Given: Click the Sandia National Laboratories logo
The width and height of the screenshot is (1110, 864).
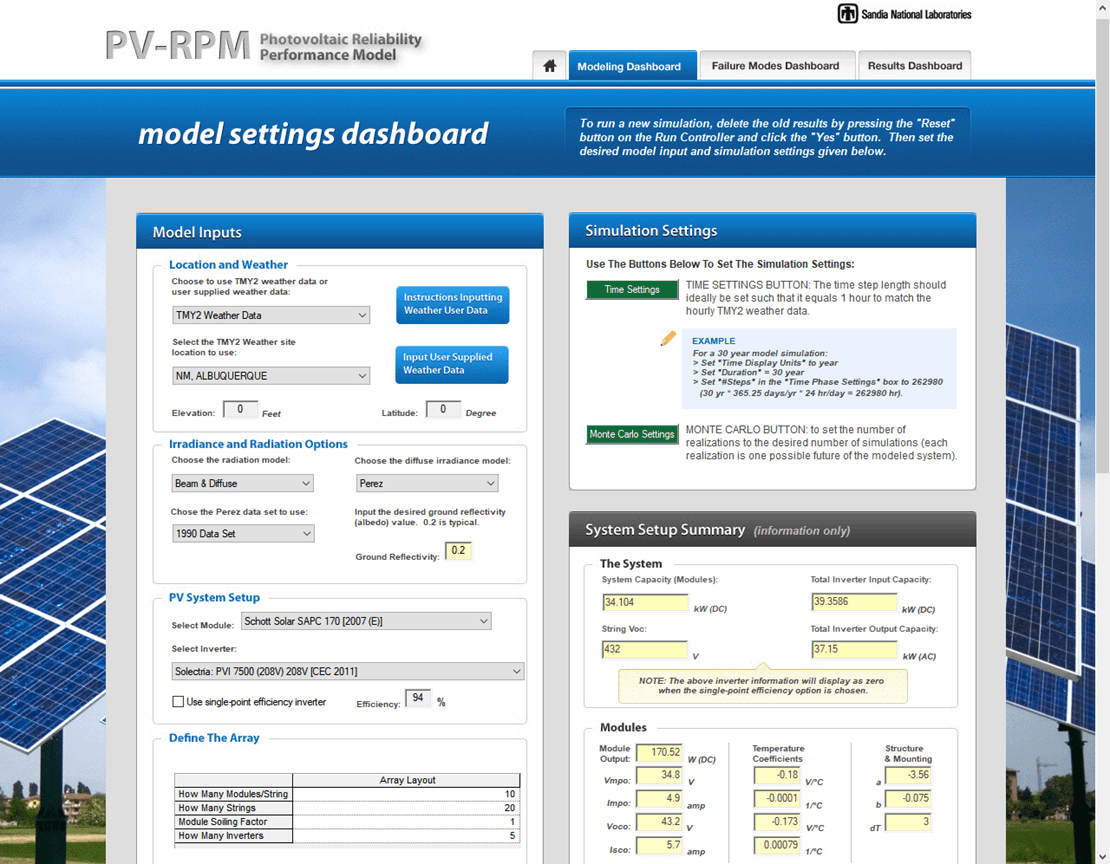Looking at the screenshot, I should point(904,13).
